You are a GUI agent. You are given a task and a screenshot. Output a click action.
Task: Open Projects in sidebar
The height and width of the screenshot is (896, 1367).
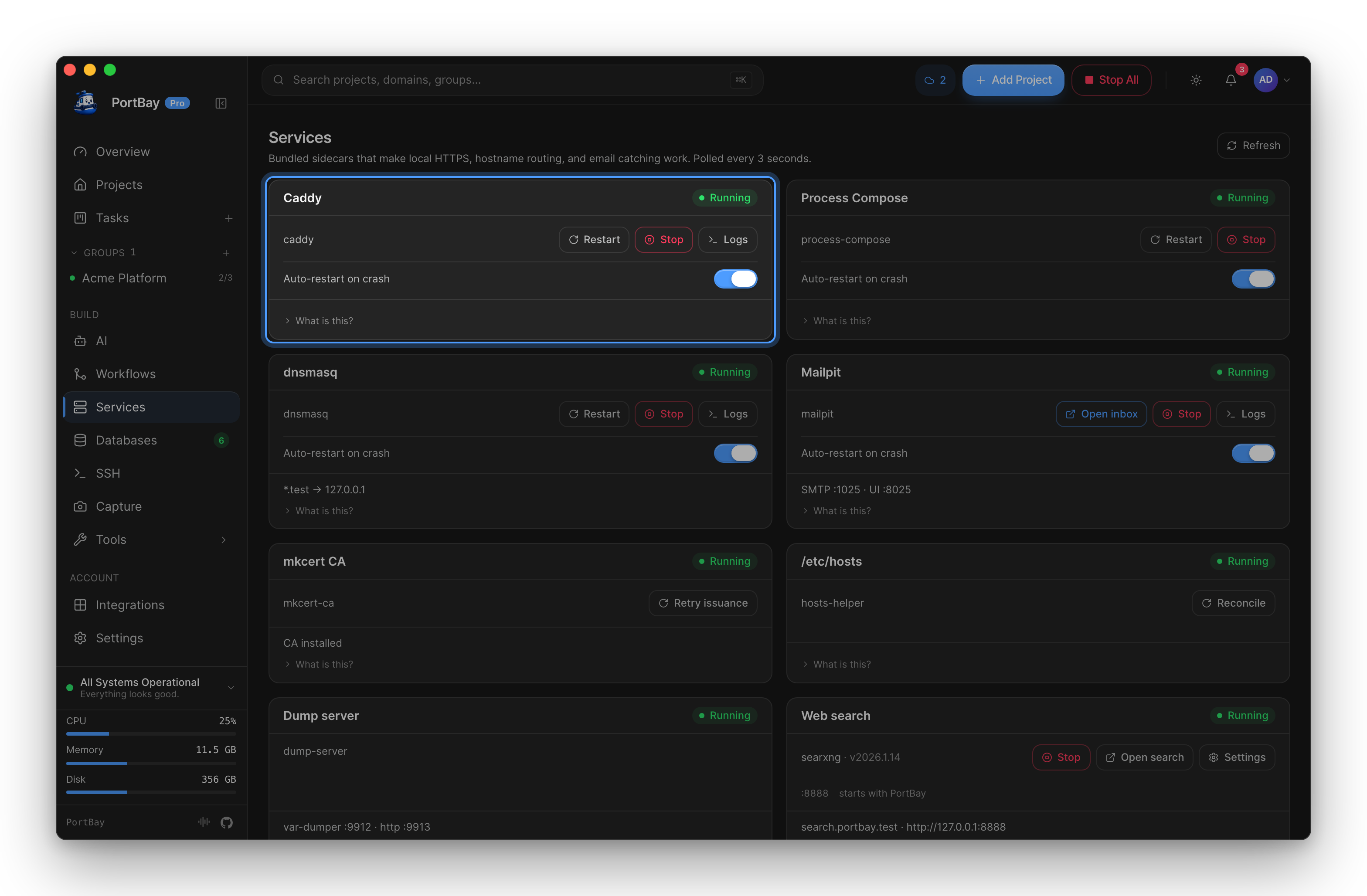click(x=152, y=185)
